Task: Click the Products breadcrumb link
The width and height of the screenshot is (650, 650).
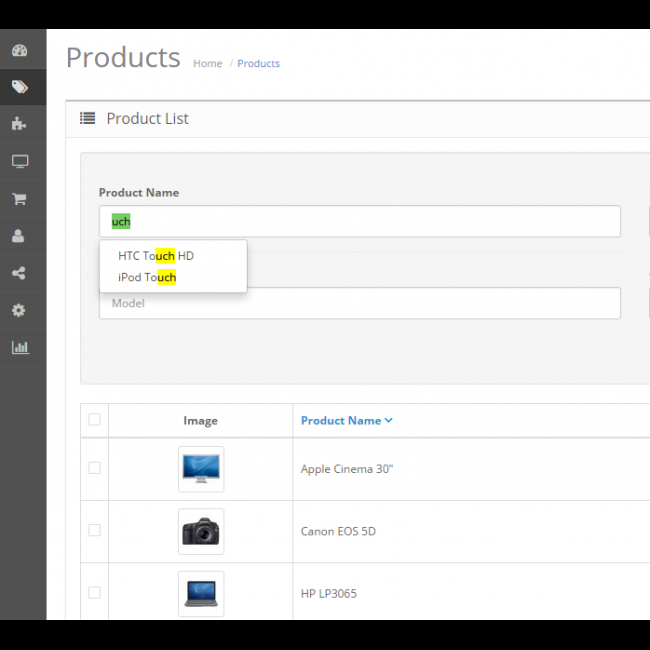Action: pos(258,64)
